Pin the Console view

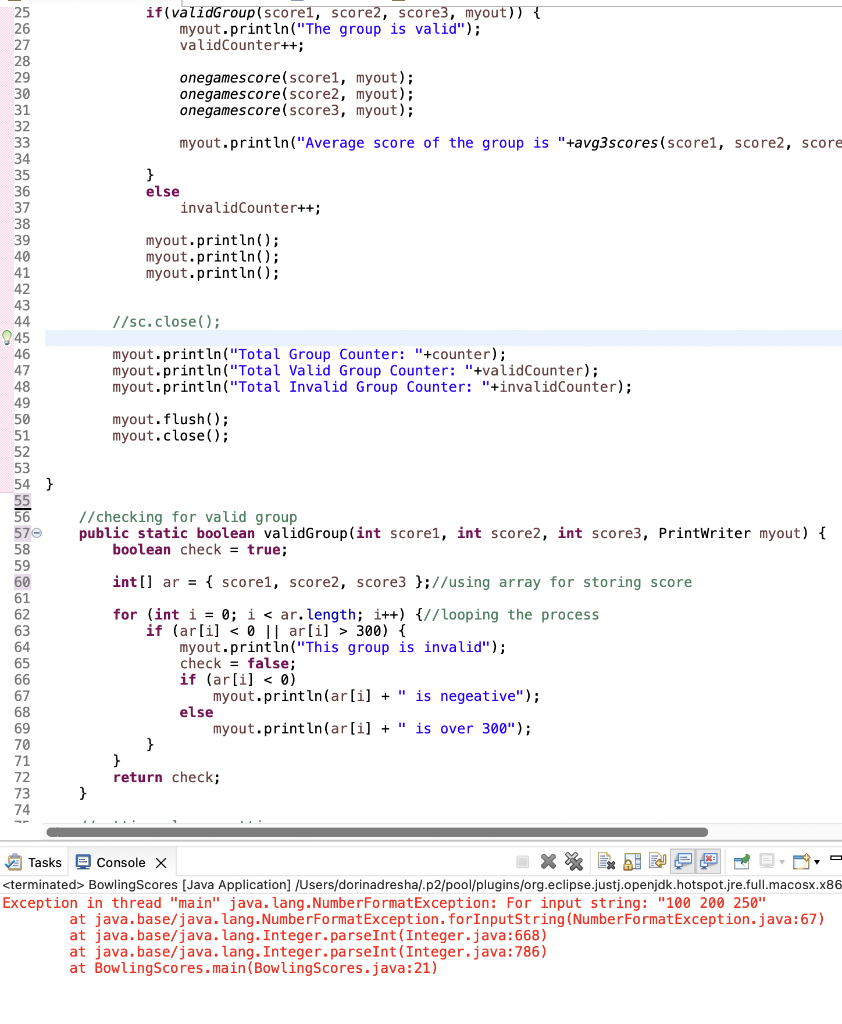[740, 861]
